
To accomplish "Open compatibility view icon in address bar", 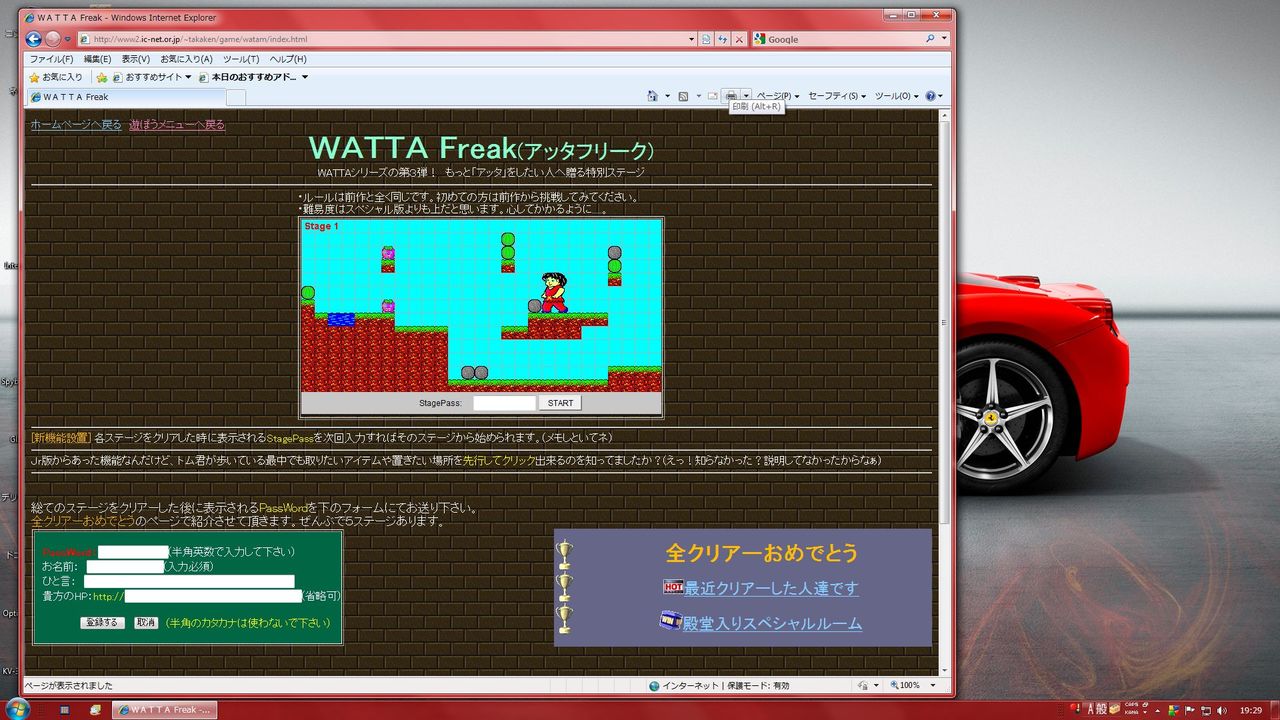I will tap(707, 39).
